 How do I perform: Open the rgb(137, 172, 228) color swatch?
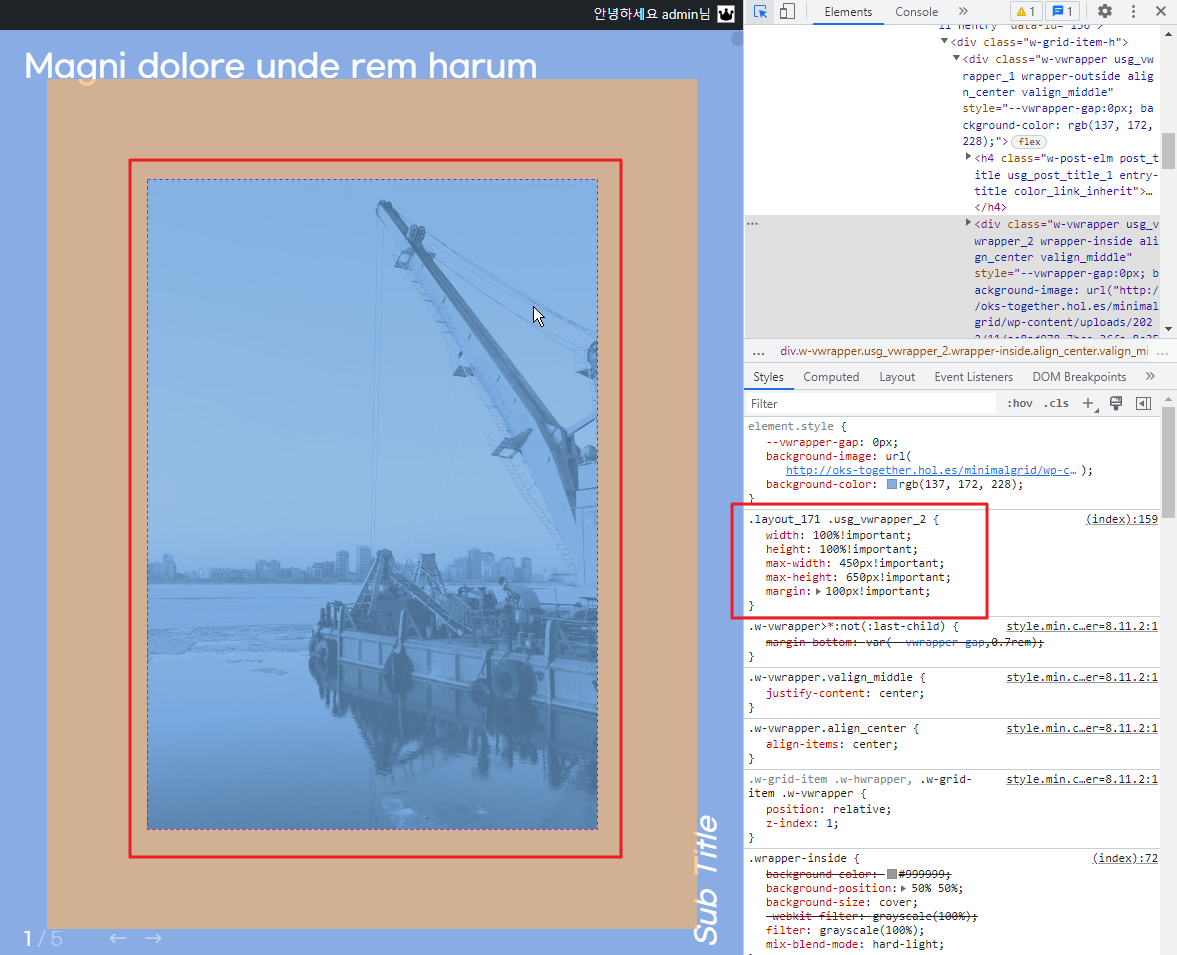[x=892, y=484]
